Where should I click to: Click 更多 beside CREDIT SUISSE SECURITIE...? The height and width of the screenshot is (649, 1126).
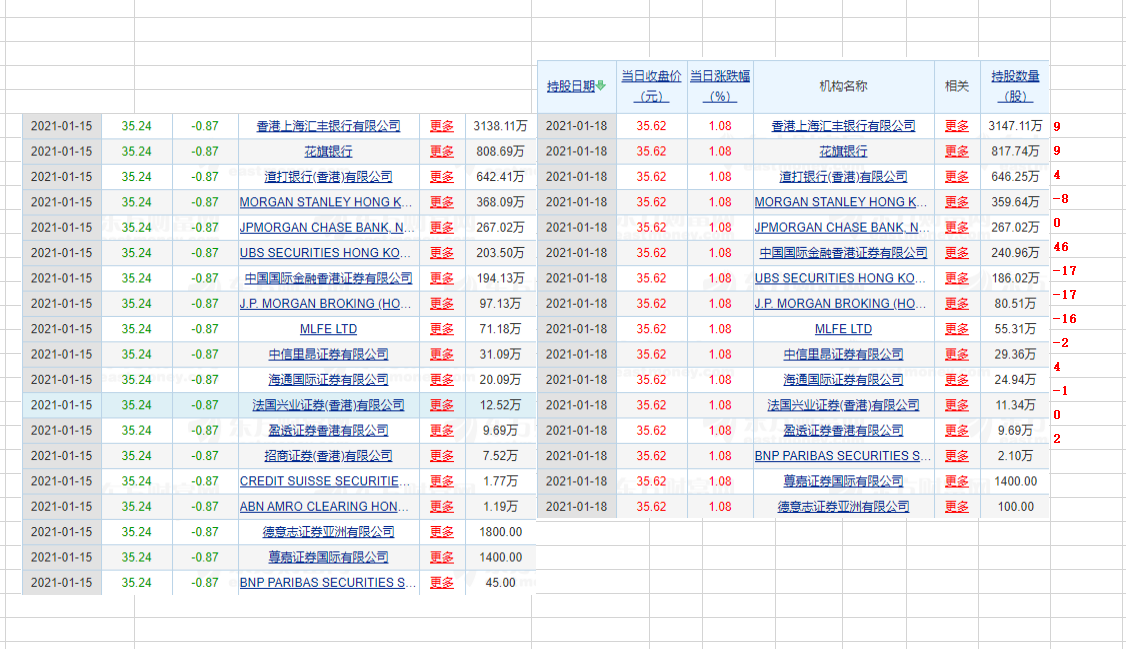tap(442, 481)
